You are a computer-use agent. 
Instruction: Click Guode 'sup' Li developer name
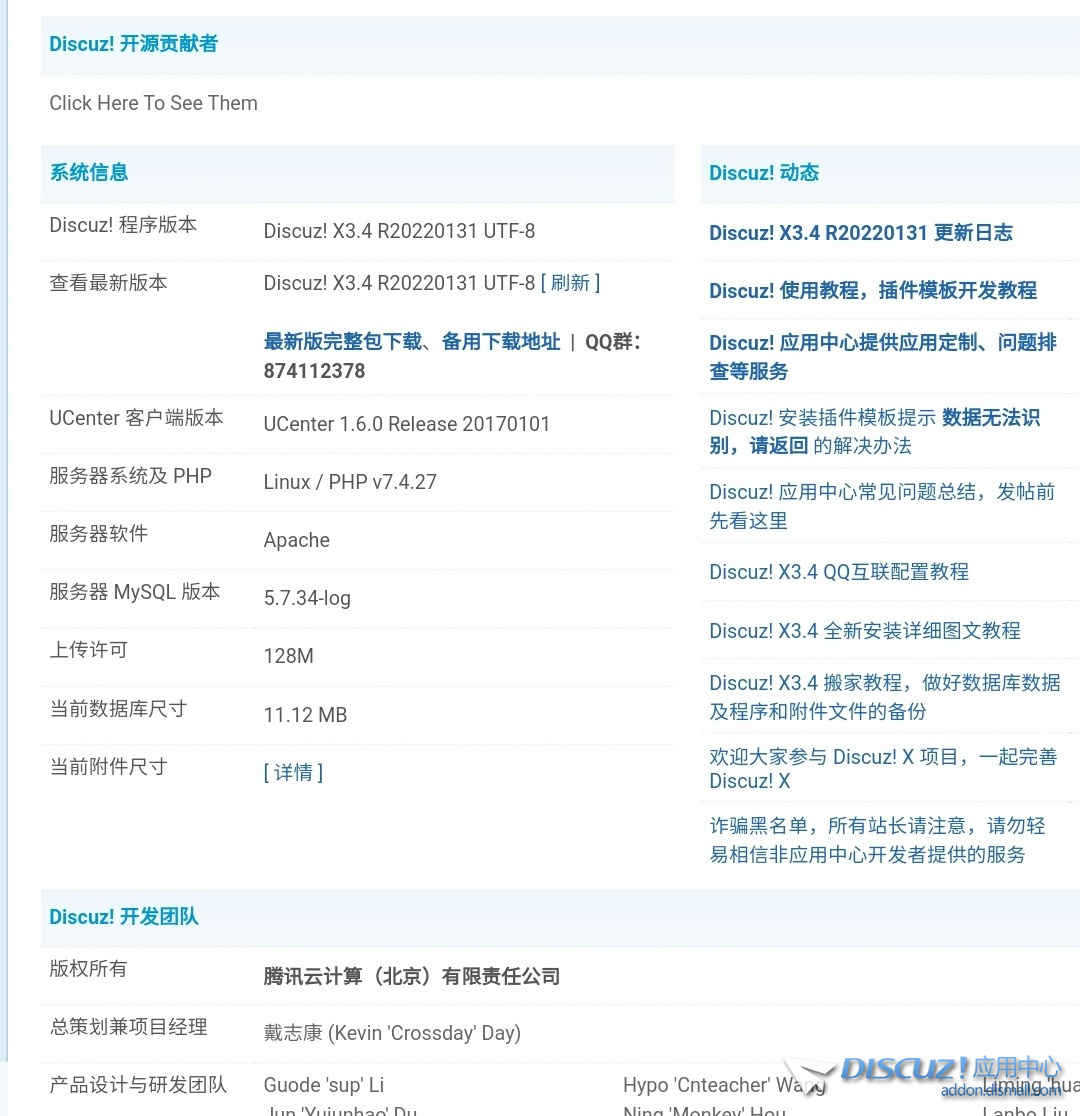pyautogui.click(x=324, y=1085)
